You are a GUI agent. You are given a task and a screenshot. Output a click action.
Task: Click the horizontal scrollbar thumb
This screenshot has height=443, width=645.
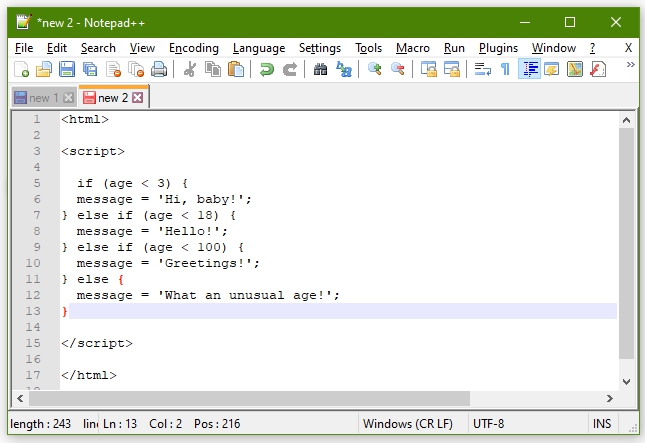pos(249,398)
